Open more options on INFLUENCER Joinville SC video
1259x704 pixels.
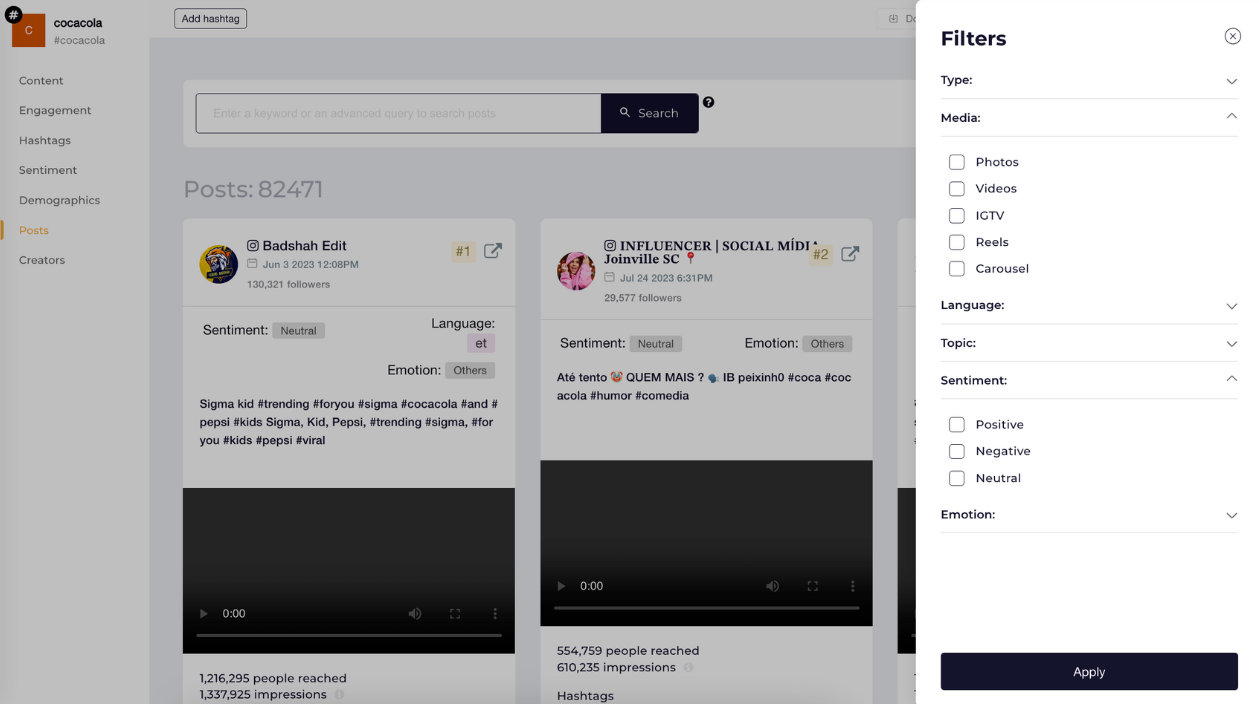(852, 586)
